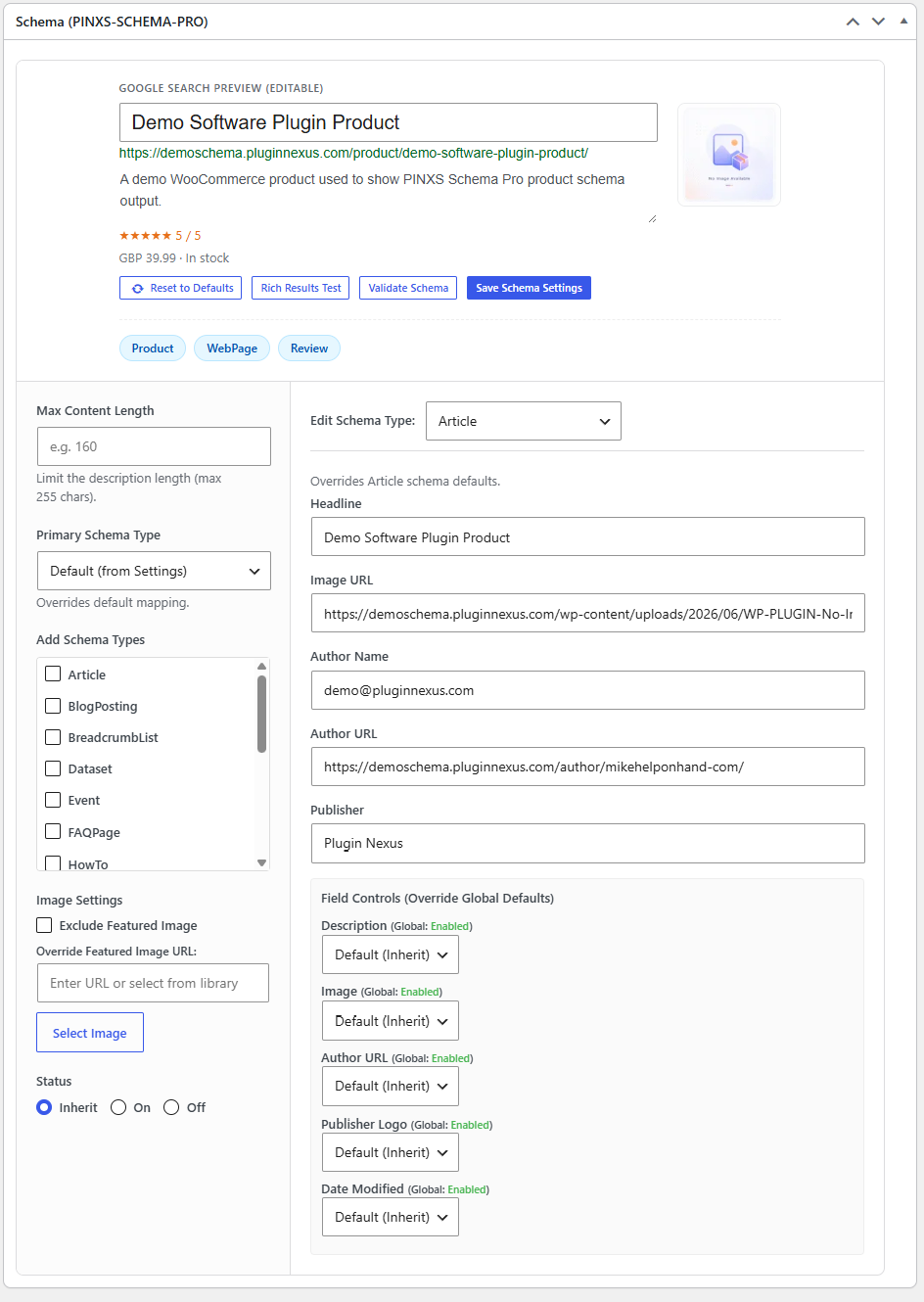Check the Dataset schema option
Screen dimensions: 924x1302
pyautogui.click(x=54, y=768)
